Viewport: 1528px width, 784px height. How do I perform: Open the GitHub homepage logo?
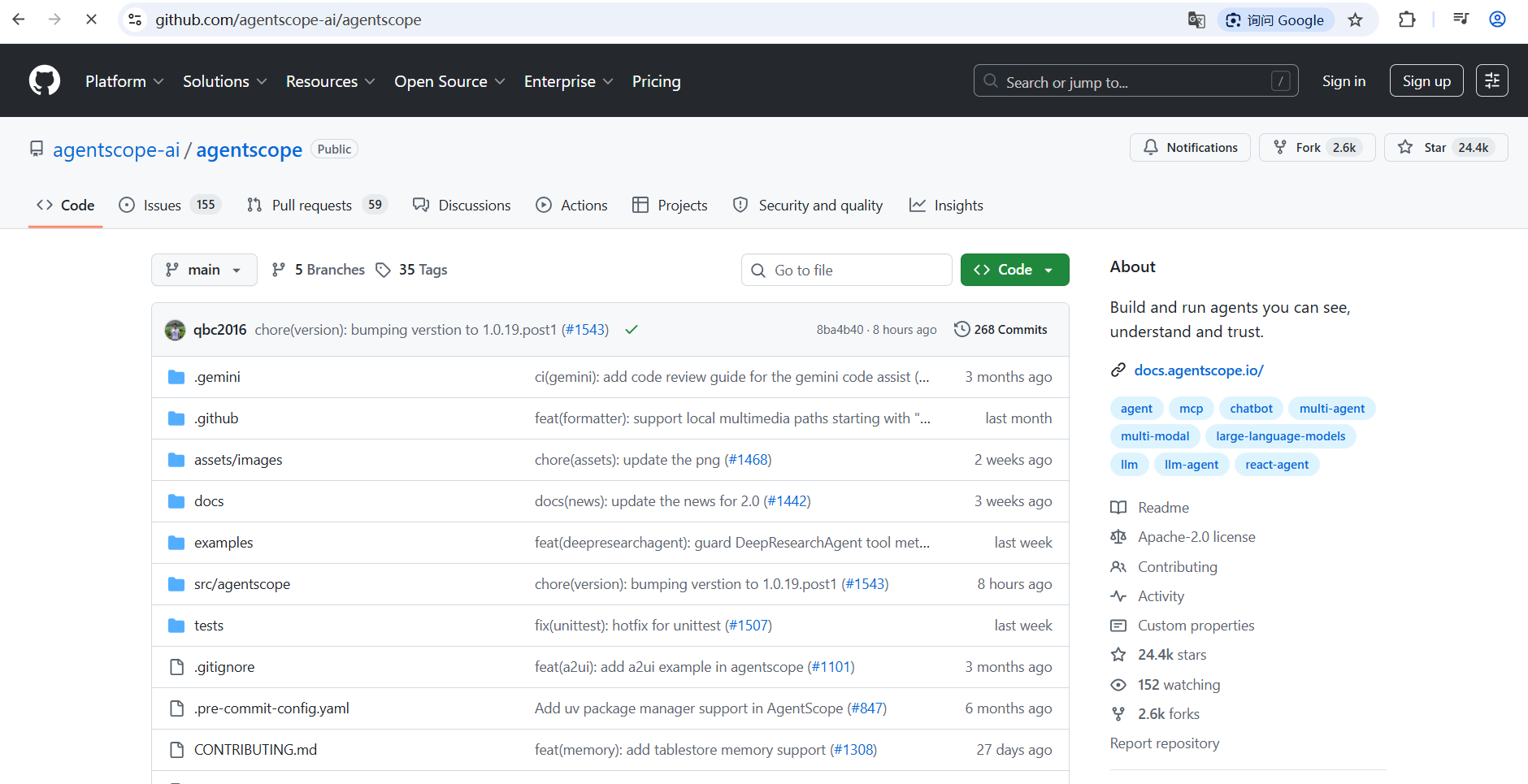coord(45,81)
